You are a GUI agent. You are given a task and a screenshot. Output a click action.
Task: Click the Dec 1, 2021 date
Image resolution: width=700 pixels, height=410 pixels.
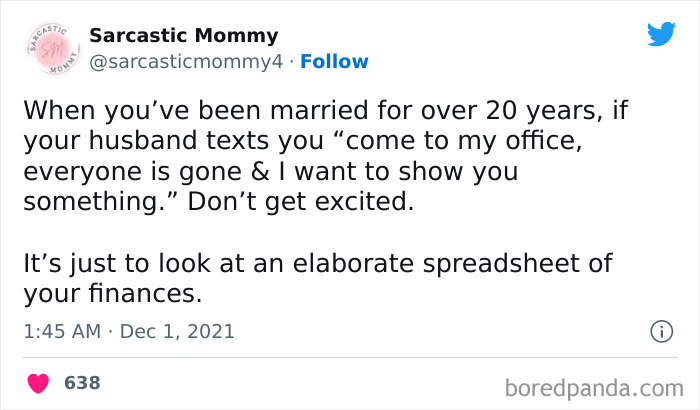(x=177, y=331)
